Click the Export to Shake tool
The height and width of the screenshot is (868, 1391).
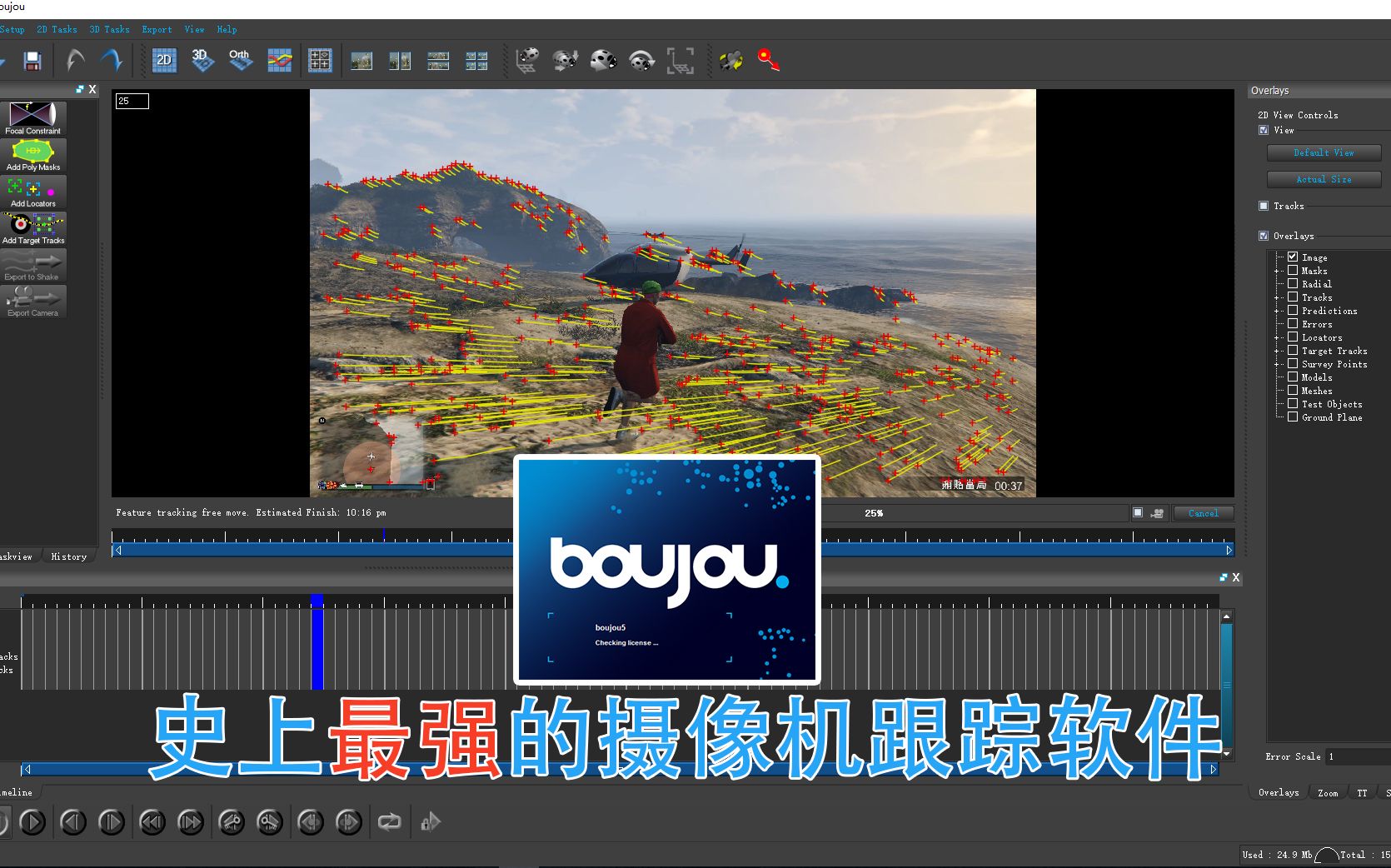(x=33, y=265)
